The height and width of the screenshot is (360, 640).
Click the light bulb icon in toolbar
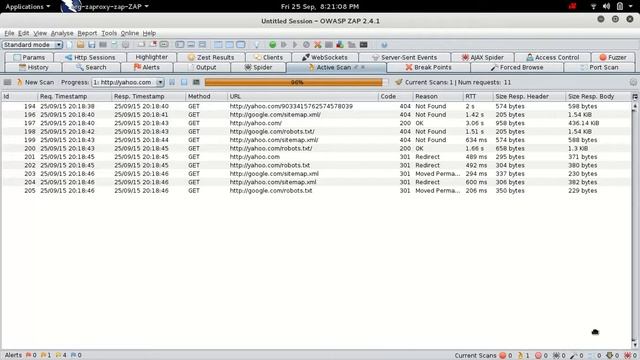coord(257,44)
